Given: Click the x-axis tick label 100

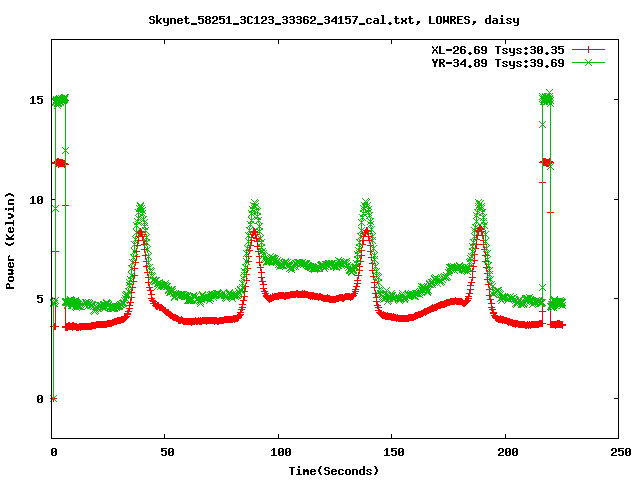Looking at the screenshot, I should (280, 452).
